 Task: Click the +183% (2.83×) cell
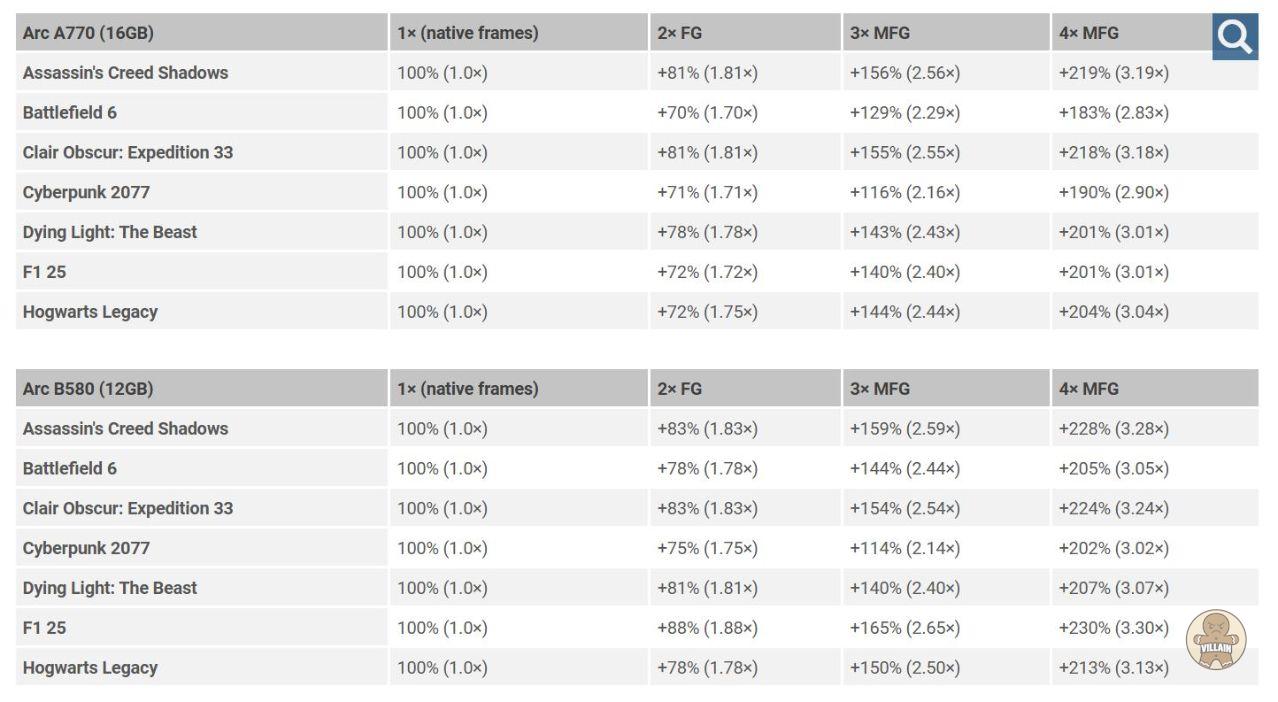click(1113, 113)
